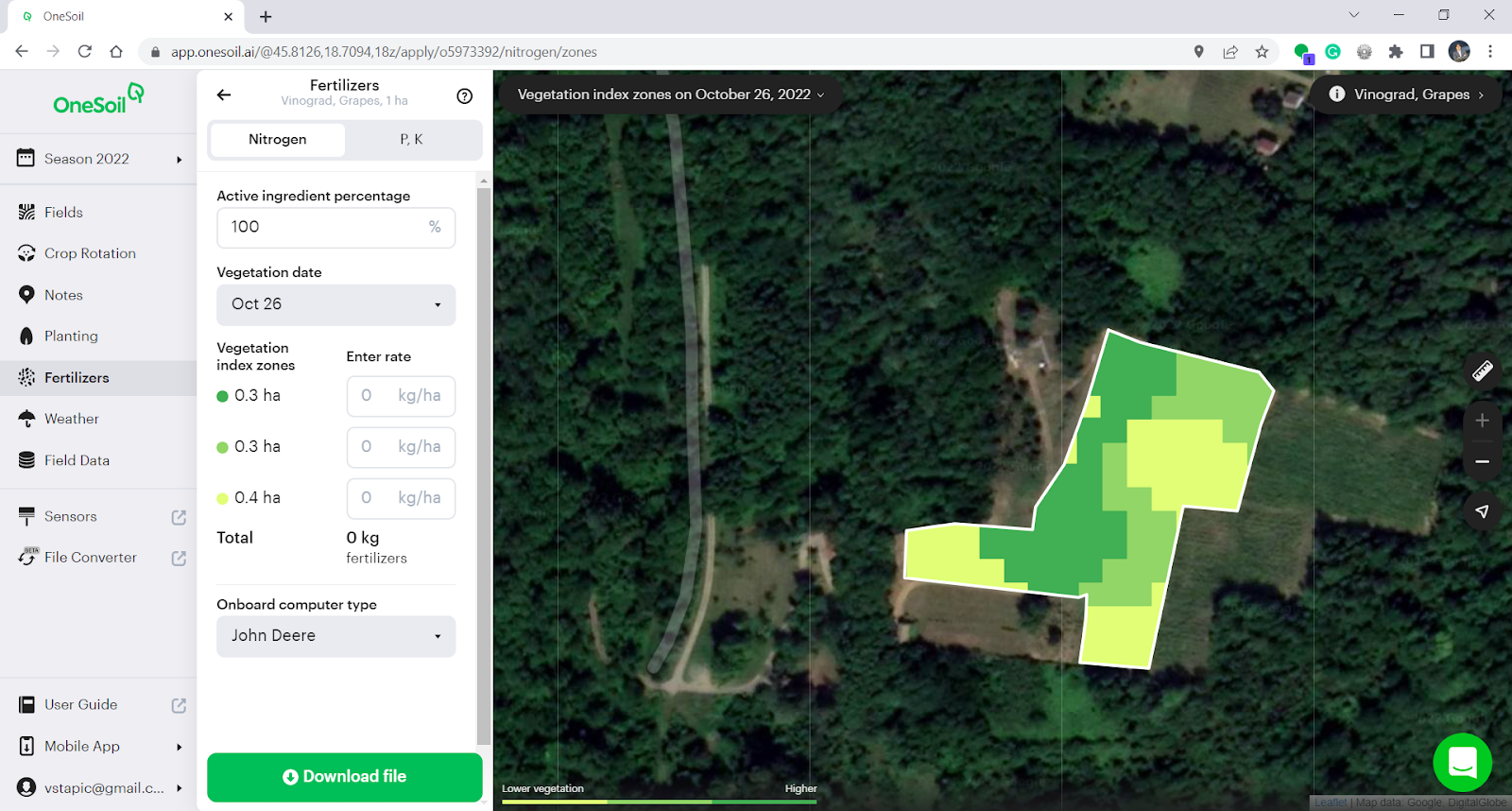This screenshot has height=811, width=1512.
Task: Open browser extensions puzzle icon
Action: 1396,52
